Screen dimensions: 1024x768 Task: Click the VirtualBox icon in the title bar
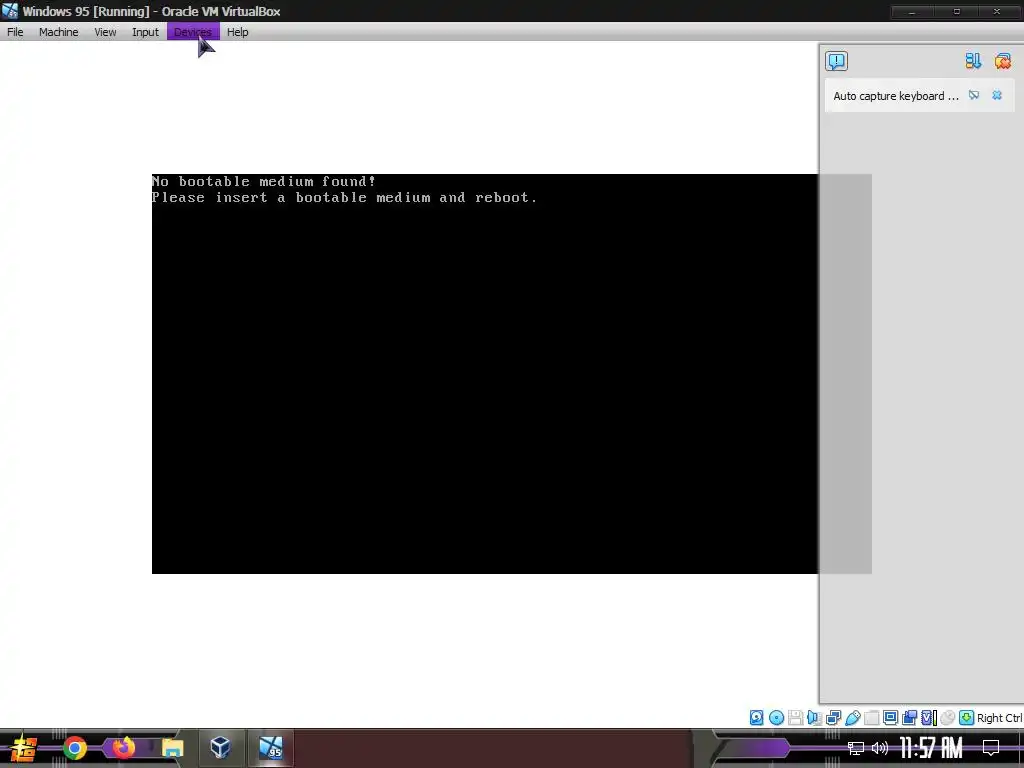tap(10, 11)
